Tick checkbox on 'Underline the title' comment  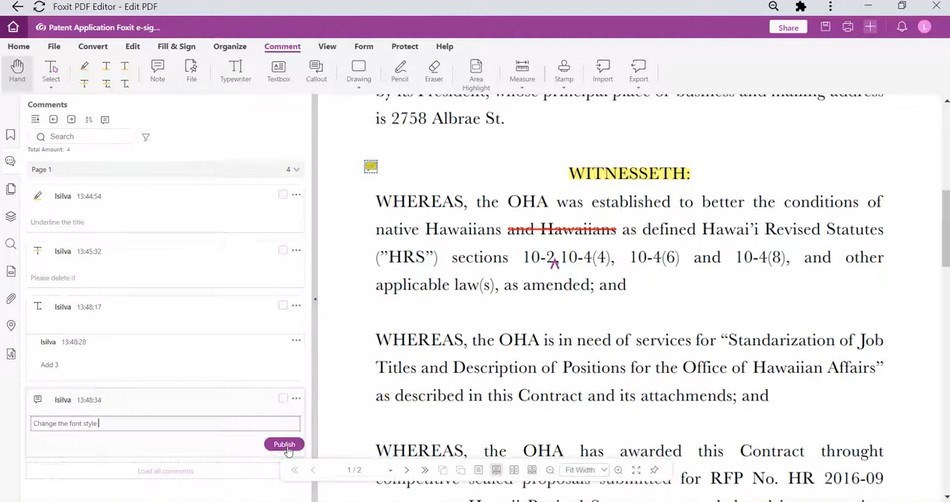(283, 195)
